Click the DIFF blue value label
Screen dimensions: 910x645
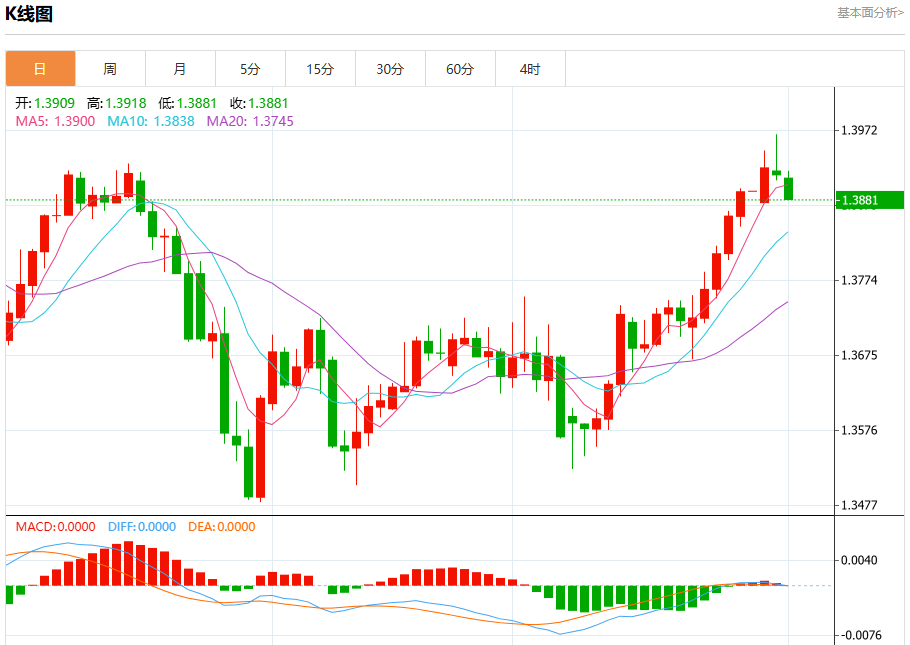tap(142, 527)
